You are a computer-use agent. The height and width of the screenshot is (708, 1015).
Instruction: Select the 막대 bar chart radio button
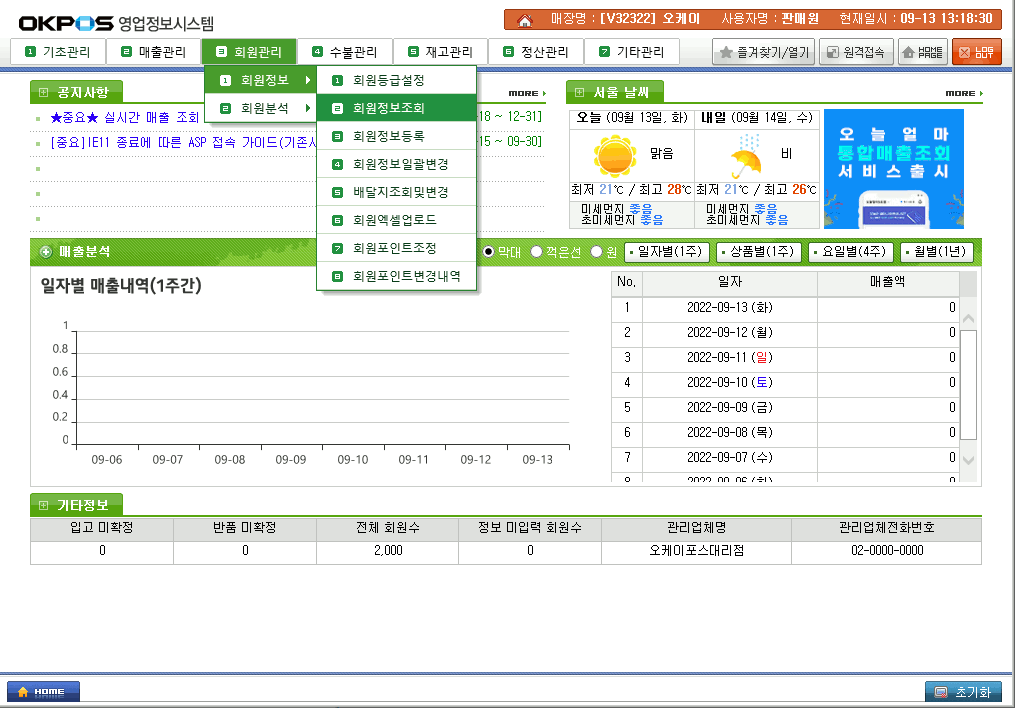coord(489,252)
